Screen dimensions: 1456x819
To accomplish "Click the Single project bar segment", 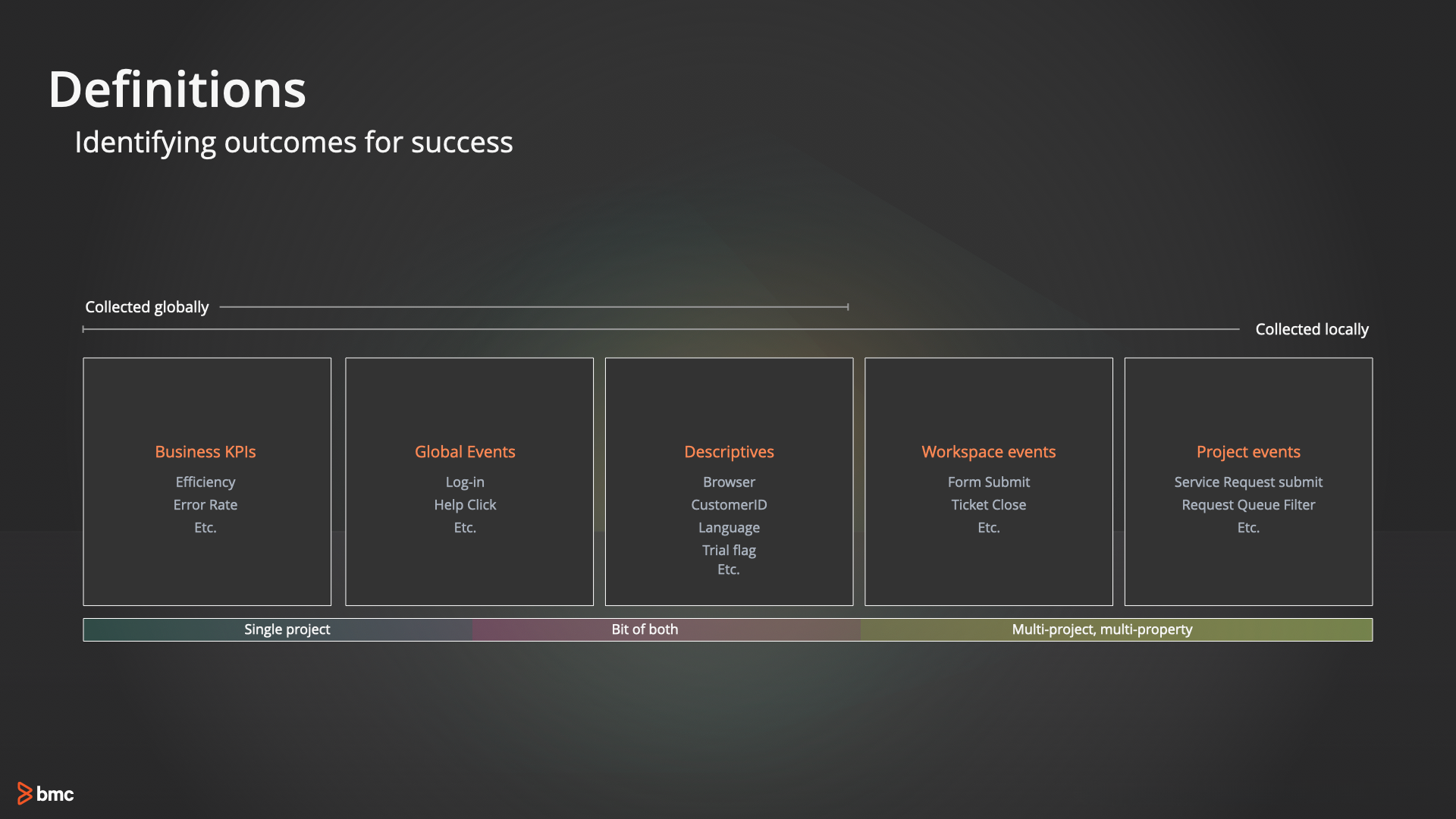I will click(x=287, y=629).
